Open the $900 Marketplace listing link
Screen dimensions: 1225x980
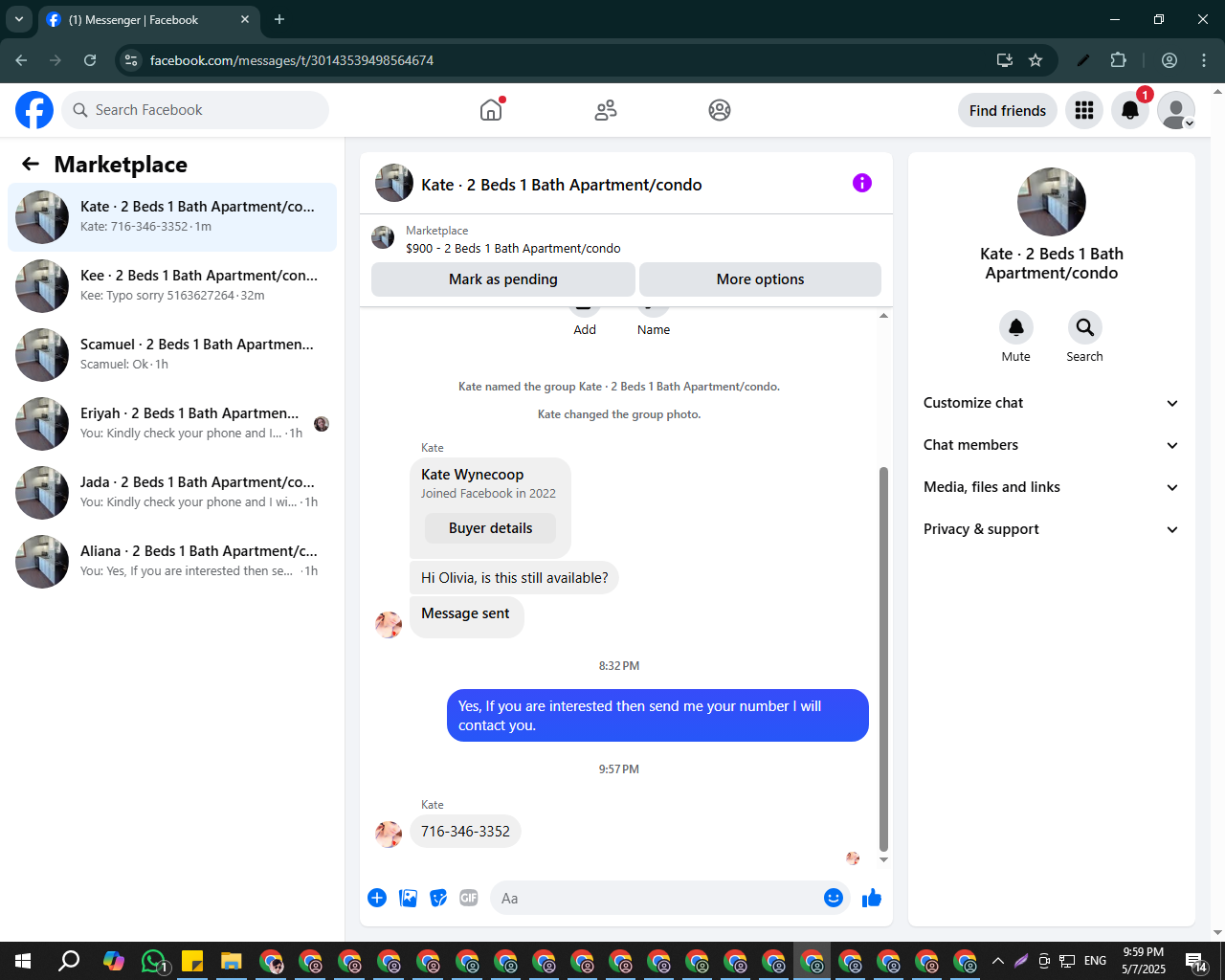pyautogui.click(x=513, y=248)
